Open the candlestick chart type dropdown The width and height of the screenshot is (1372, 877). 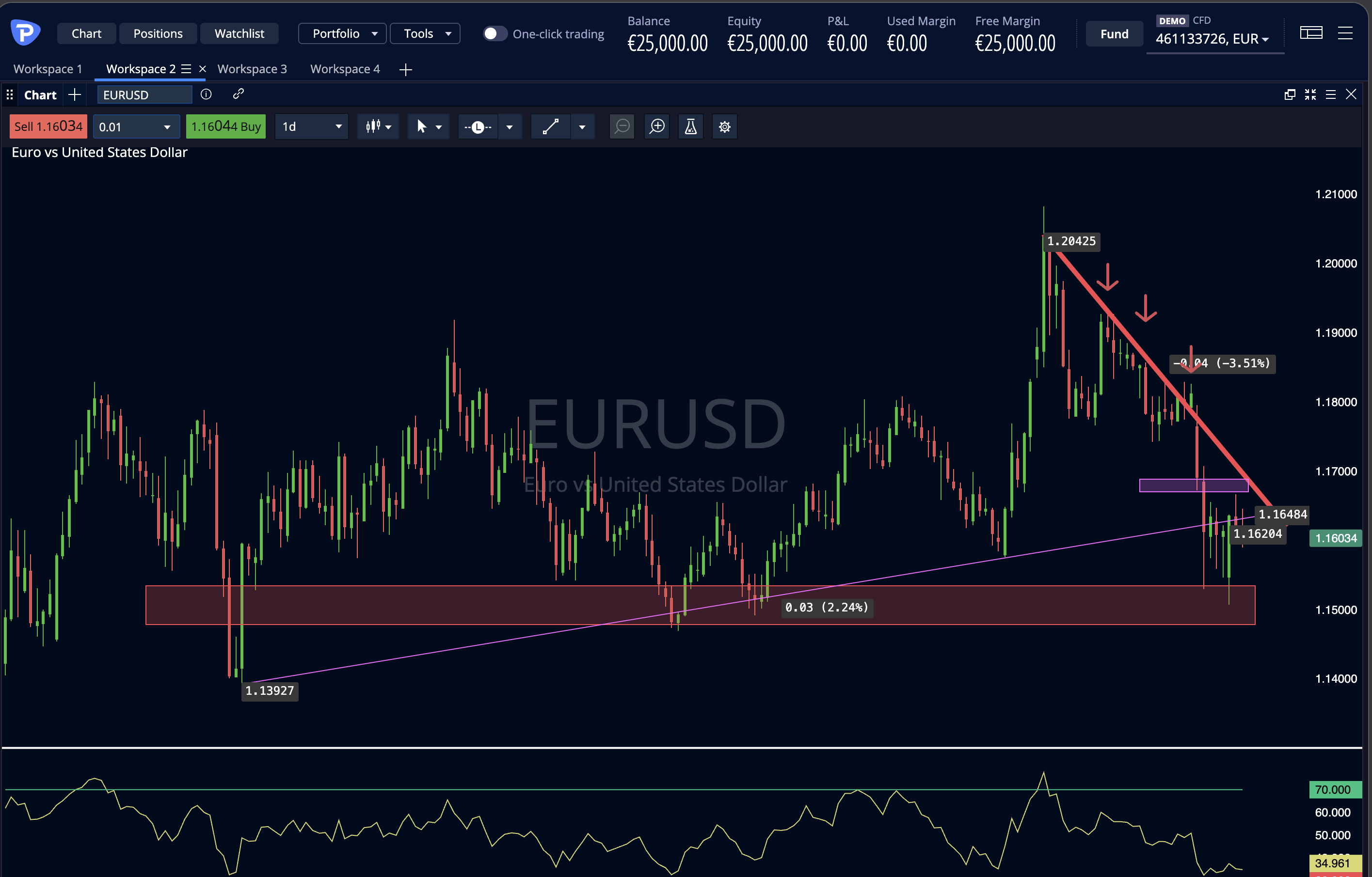coord(378,126)
